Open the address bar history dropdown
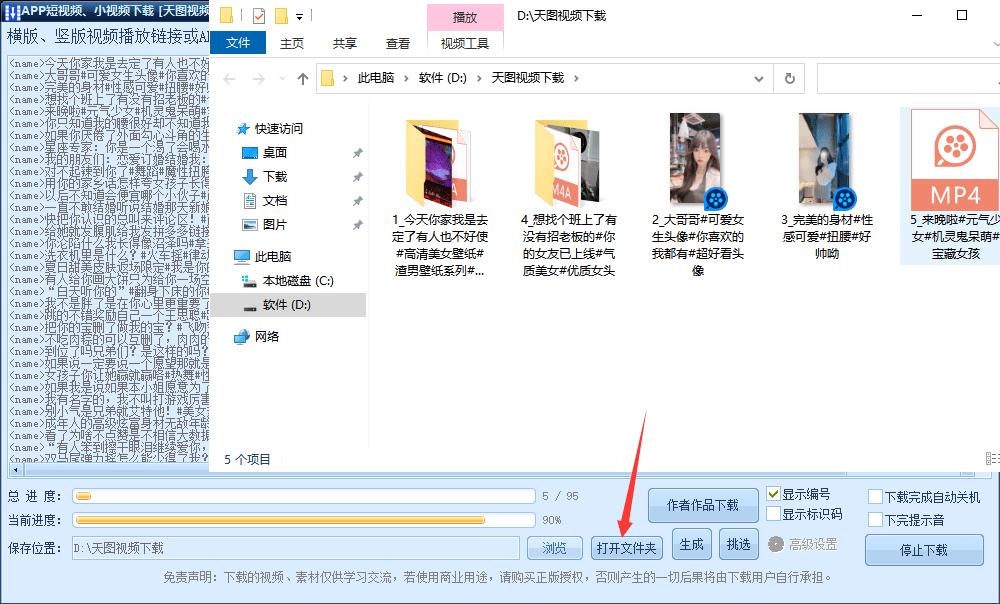1000x604 pixels. [758, 78]
